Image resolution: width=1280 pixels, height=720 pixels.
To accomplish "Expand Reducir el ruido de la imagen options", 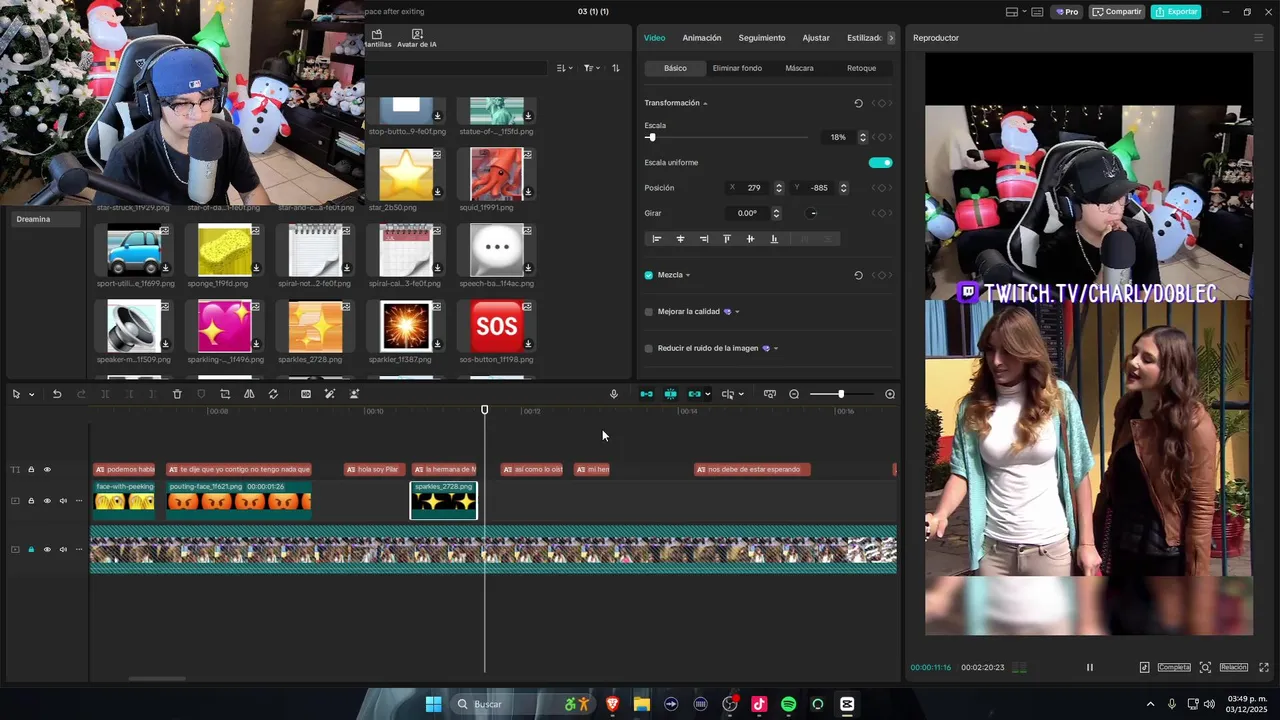I will (x=776, y=348).
